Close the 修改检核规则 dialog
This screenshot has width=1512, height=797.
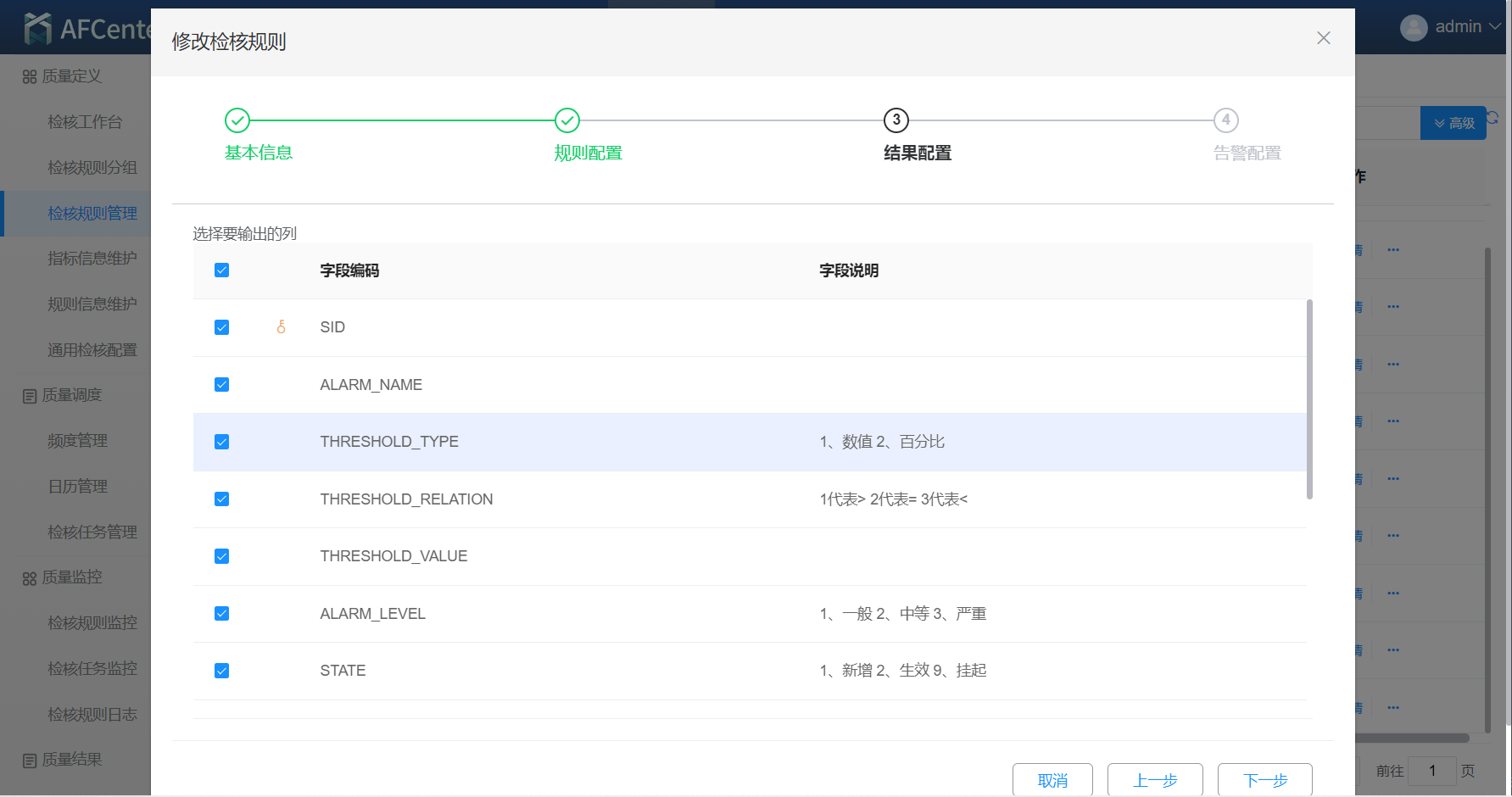tap(1323, 38)
